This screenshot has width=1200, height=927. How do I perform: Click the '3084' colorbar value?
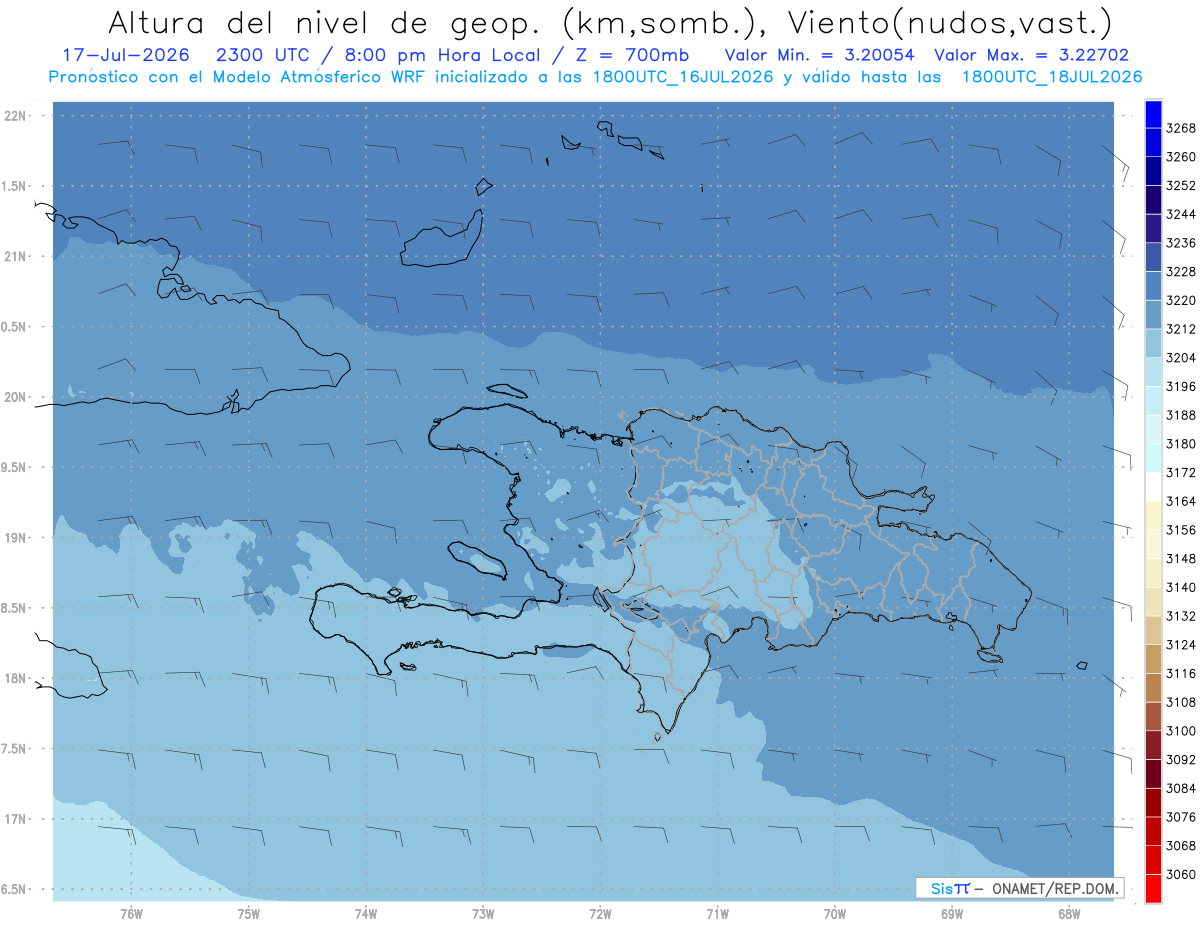coord(1181,788)
